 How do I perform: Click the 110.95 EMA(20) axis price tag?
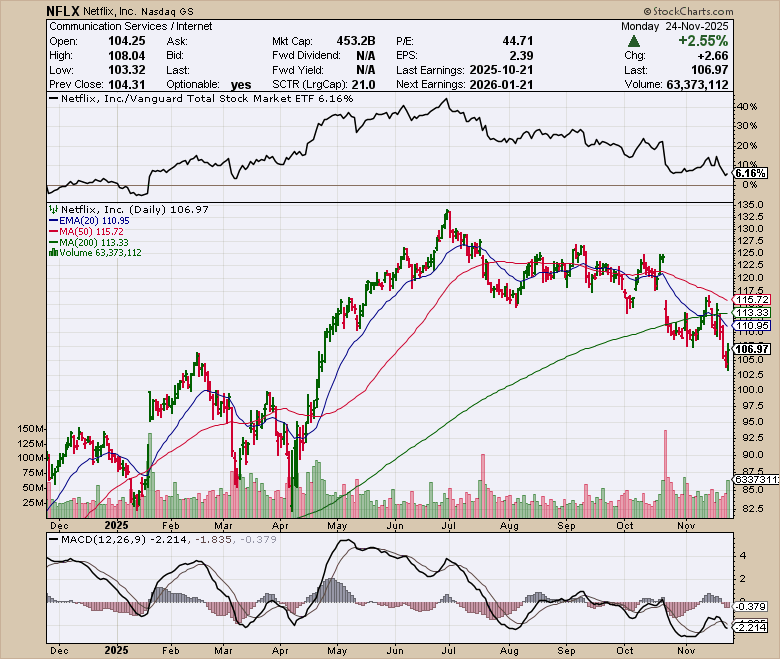753,325
